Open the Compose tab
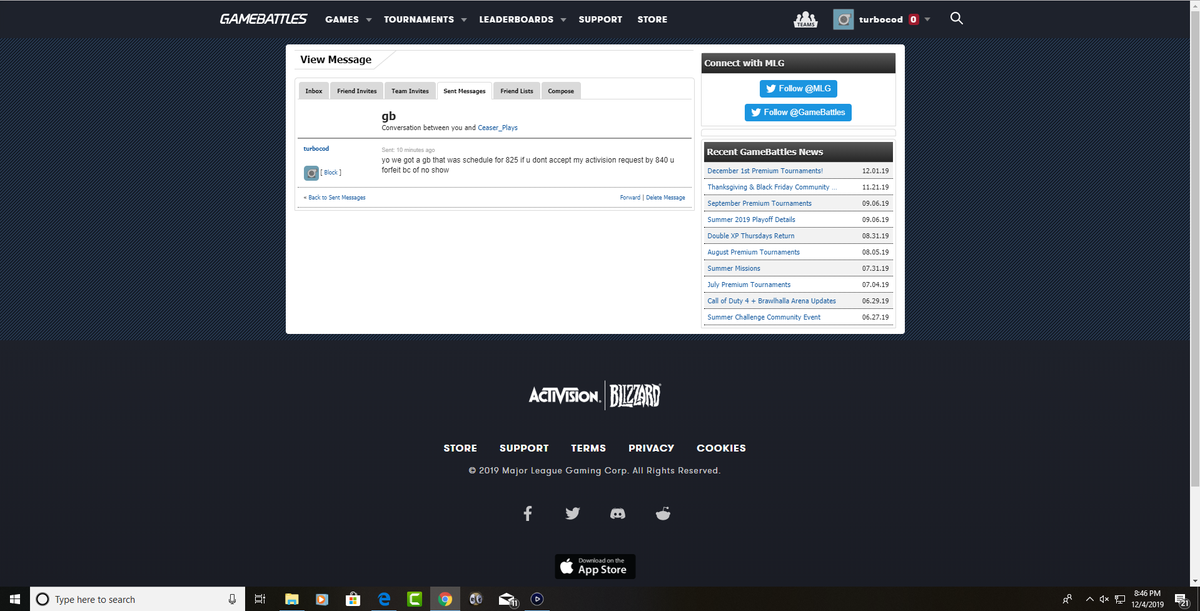1200x611 pixels. coord(561,91)
